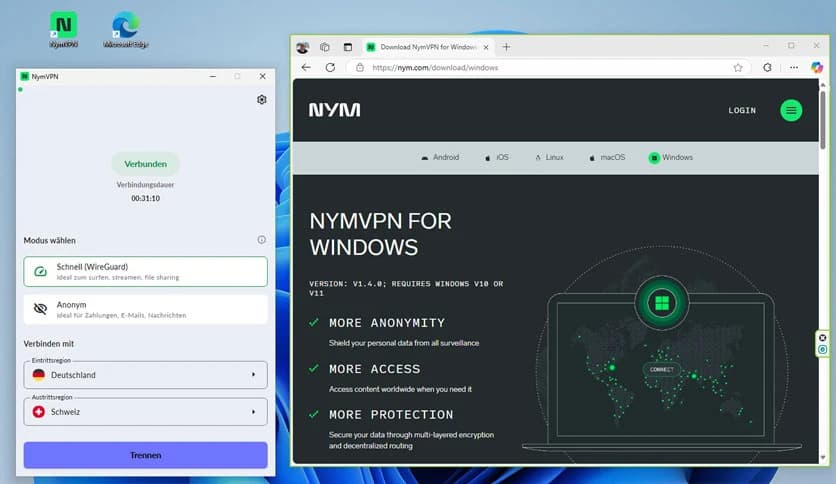Open Edge workspaces icon
The width and height of the screenshot is (836, 484).
325,47
